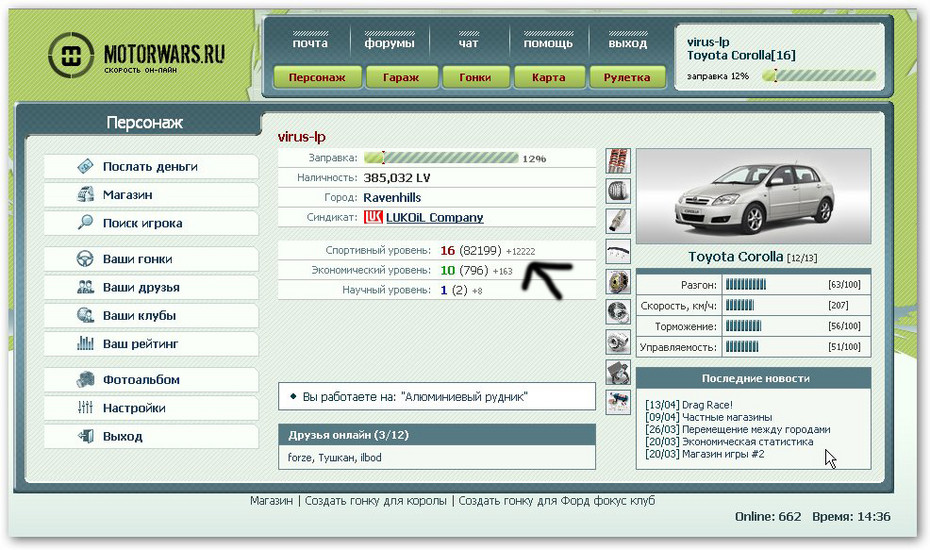Click the Заправка fuel bar in profile
930x550 pixels.
[x=441, y=158]
